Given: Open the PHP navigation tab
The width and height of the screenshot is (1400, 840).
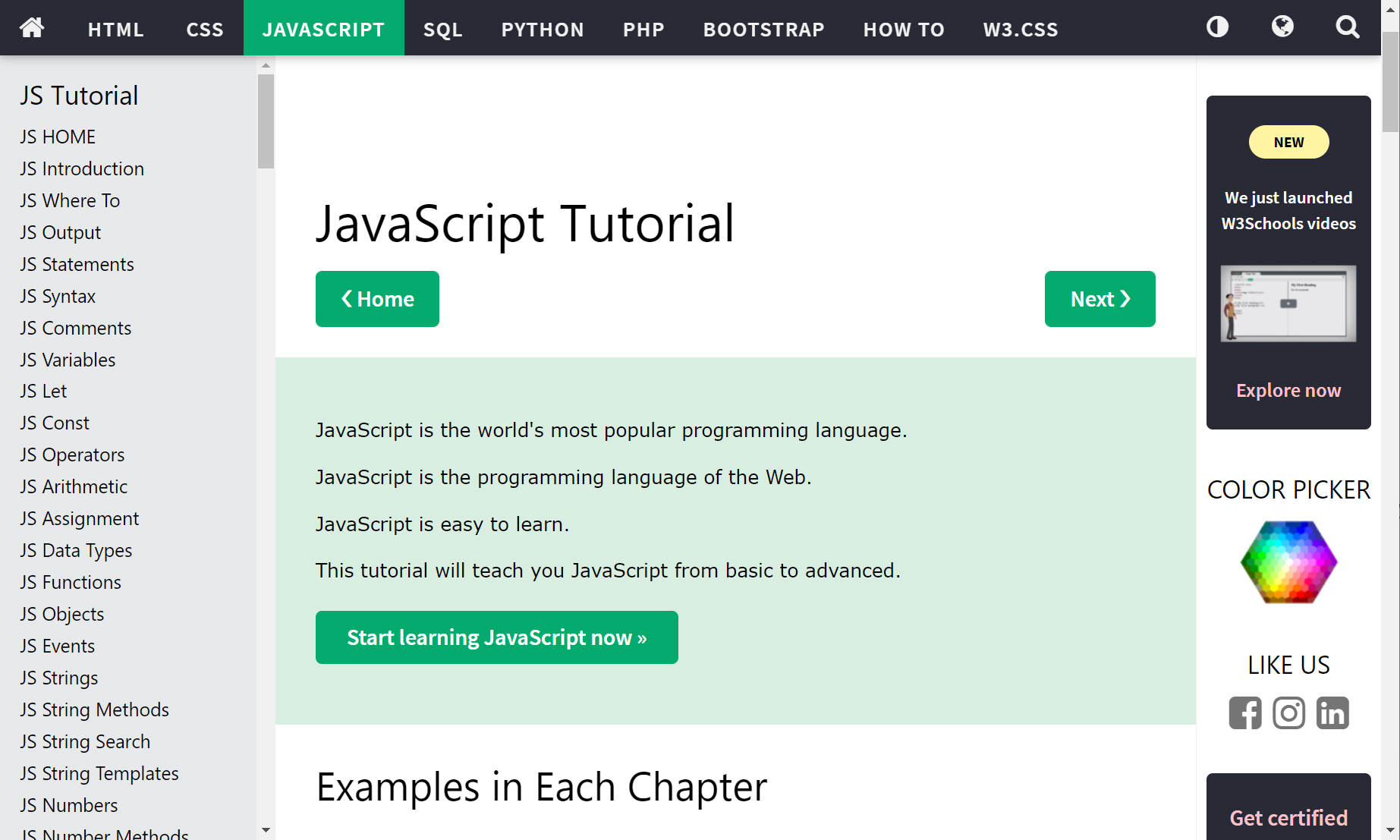Looking at the screenshot, I should [643, 29].
